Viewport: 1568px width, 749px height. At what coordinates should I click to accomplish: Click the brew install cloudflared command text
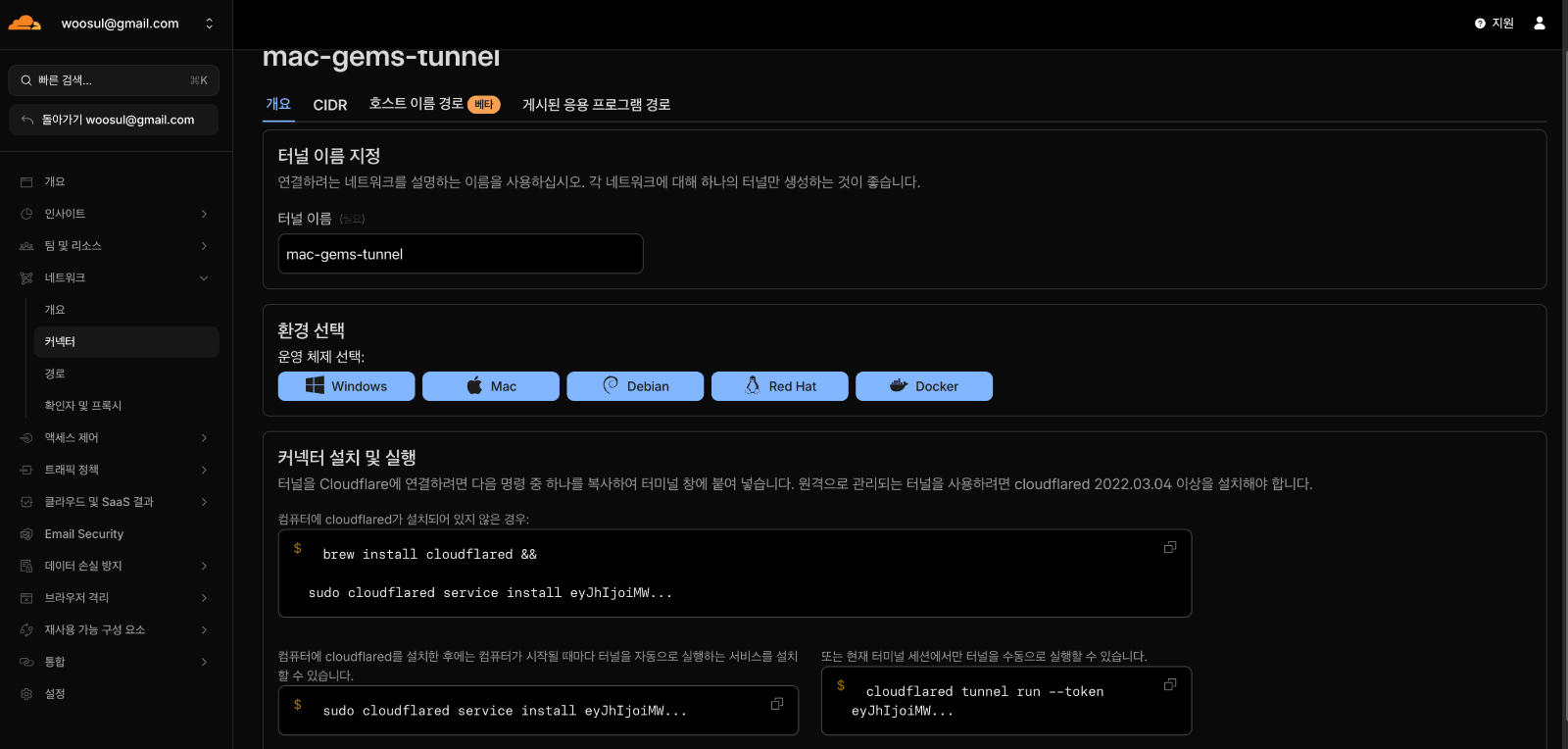pyautogui.click(x=429, y=555)
